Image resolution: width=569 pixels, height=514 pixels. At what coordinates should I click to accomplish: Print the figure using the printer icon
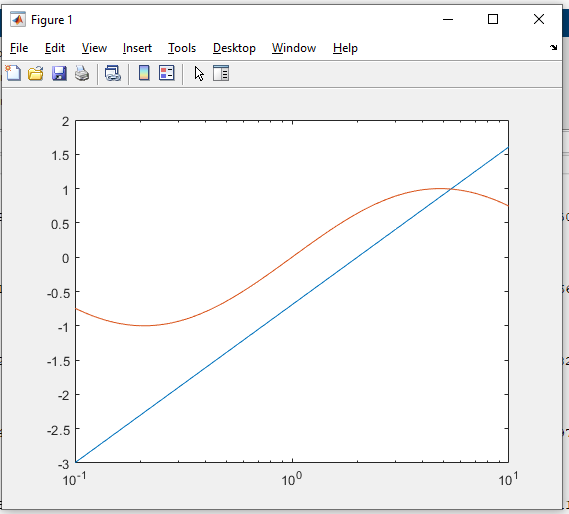82,73
